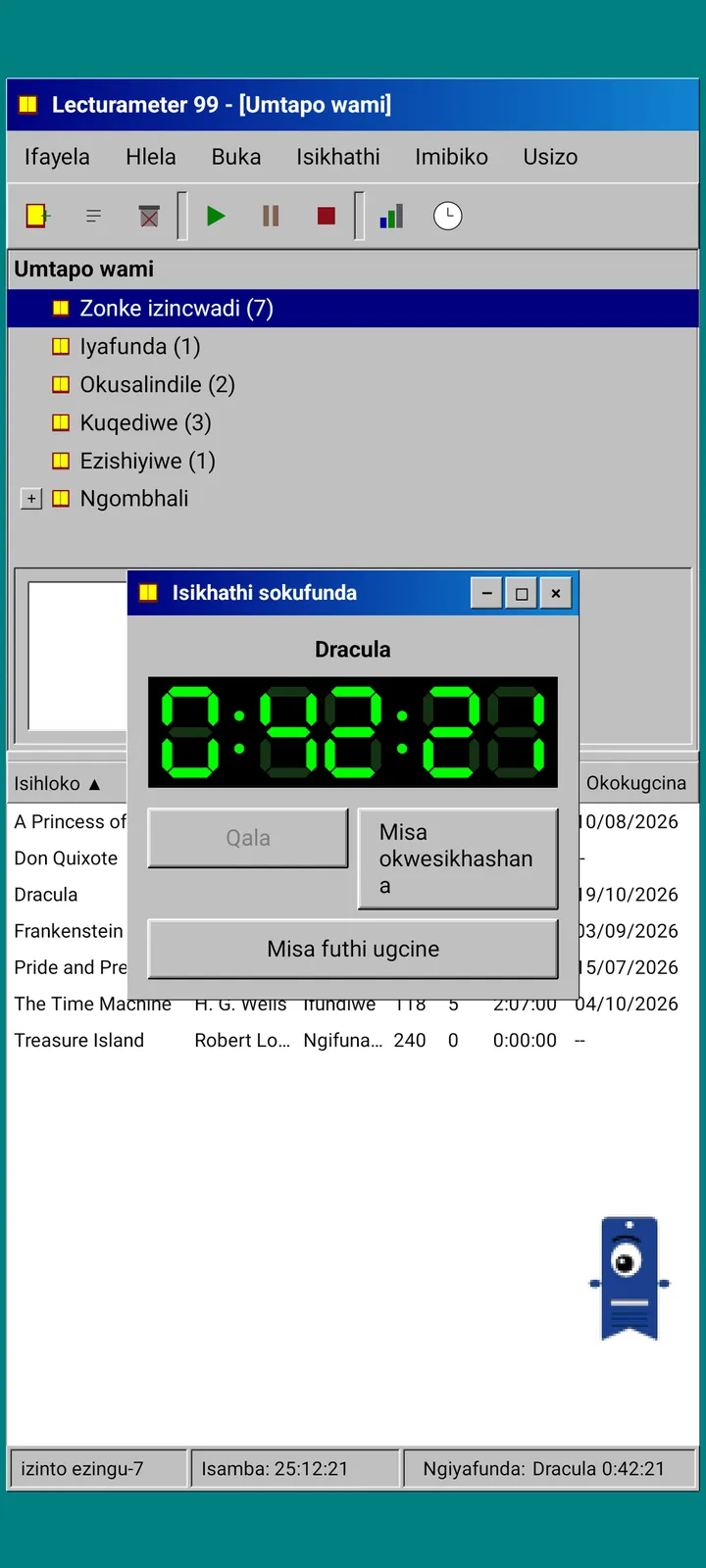Select the Ngombhali tree node
The image size is (706, 1568).
tap(134, 498)
